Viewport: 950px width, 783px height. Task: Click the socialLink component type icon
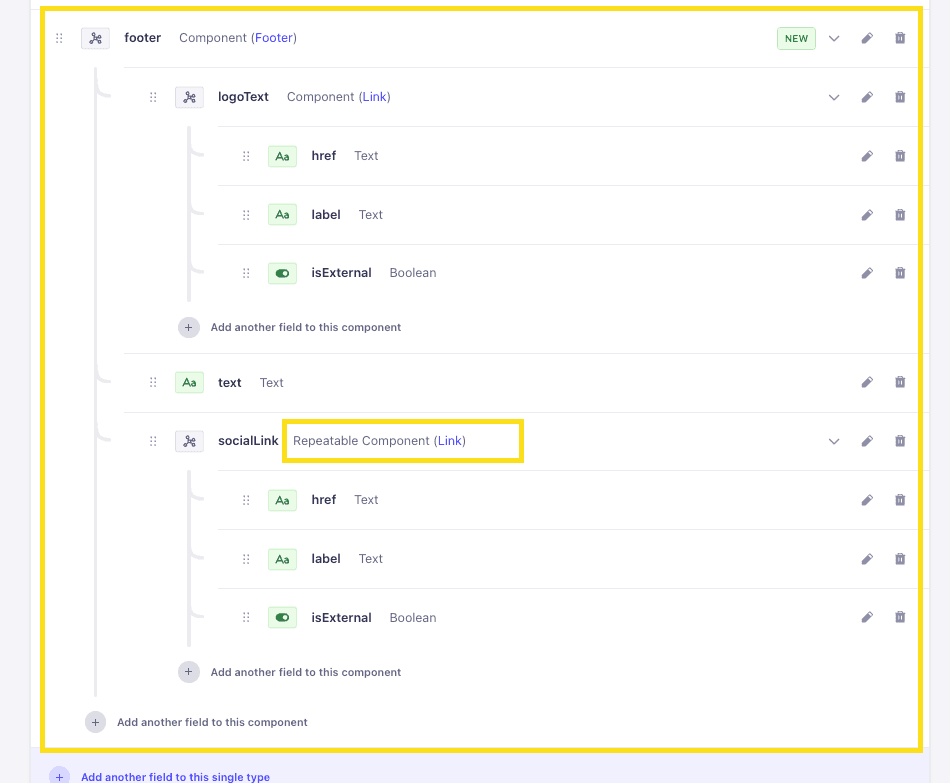(x=190, y=441)
